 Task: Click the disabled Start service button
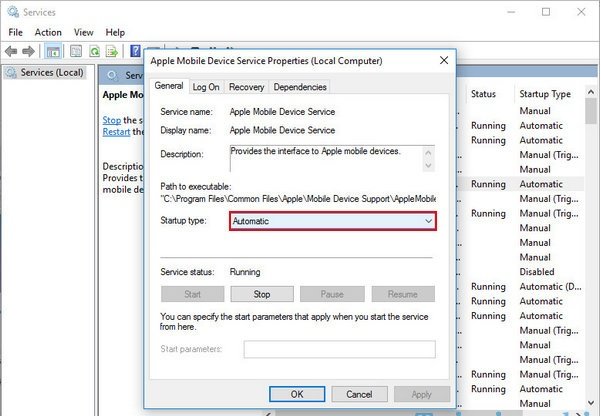192,294
